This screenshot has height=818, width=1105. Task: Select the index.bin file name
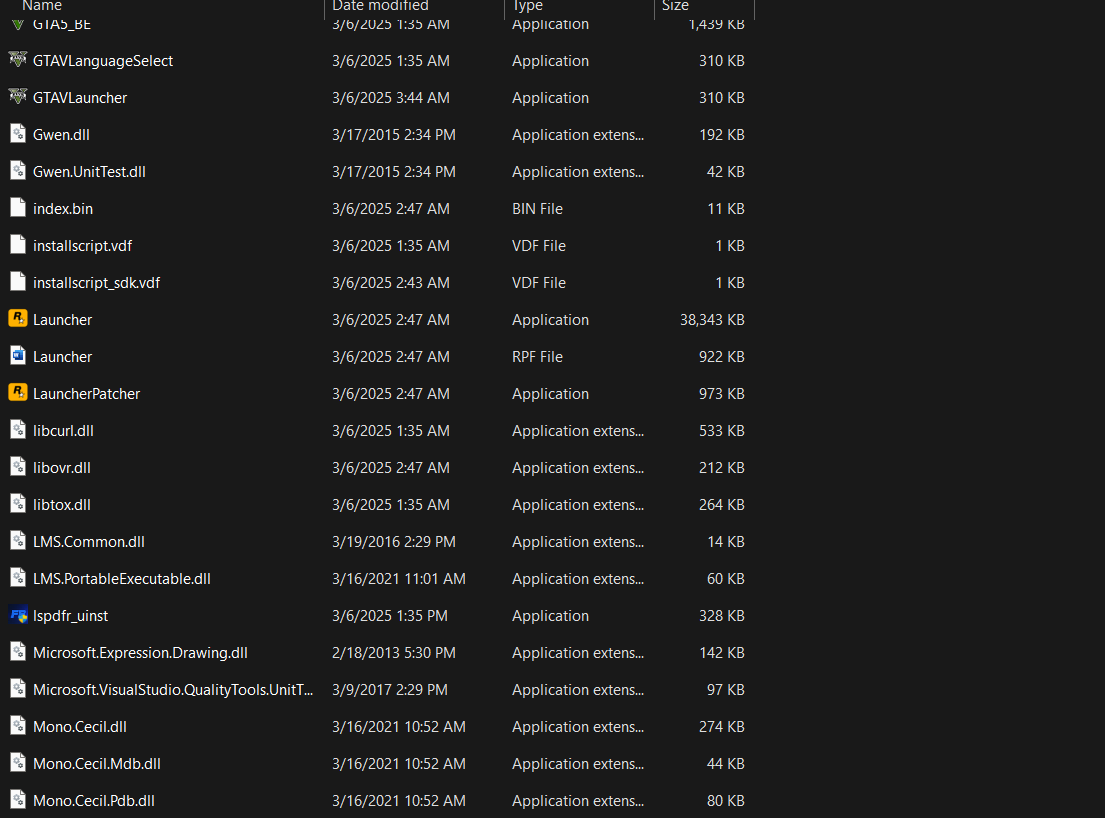63,209
